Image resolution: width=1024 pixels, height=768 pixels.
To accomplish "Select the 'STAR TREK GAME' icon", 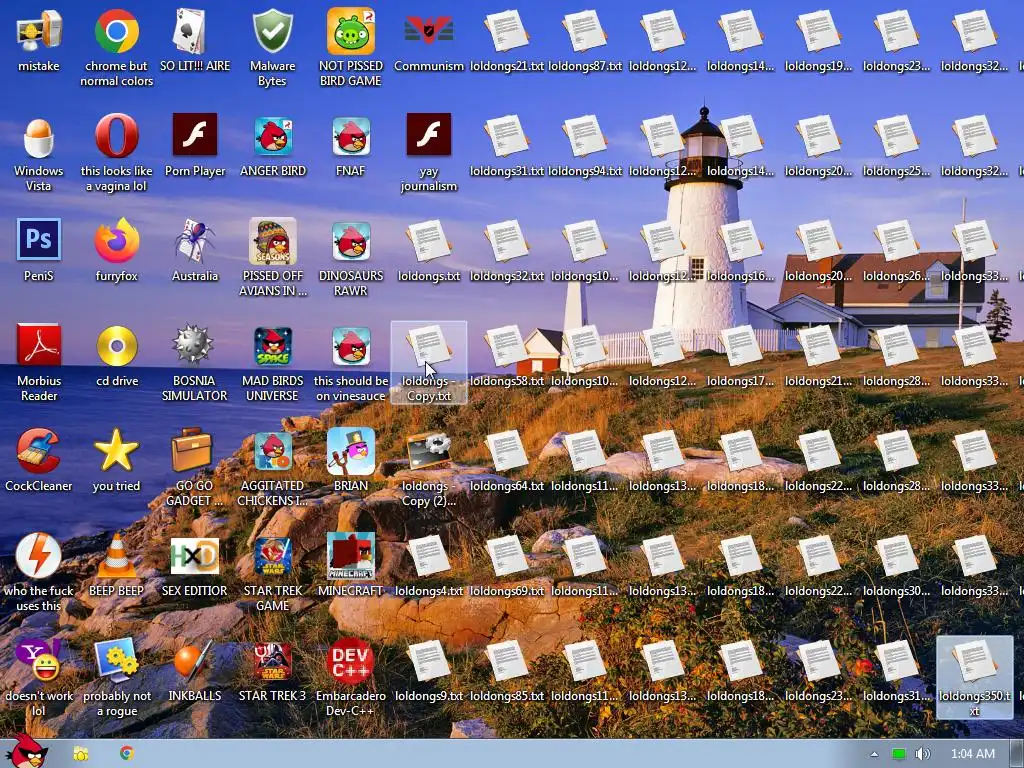I will [x=272, y=556].
